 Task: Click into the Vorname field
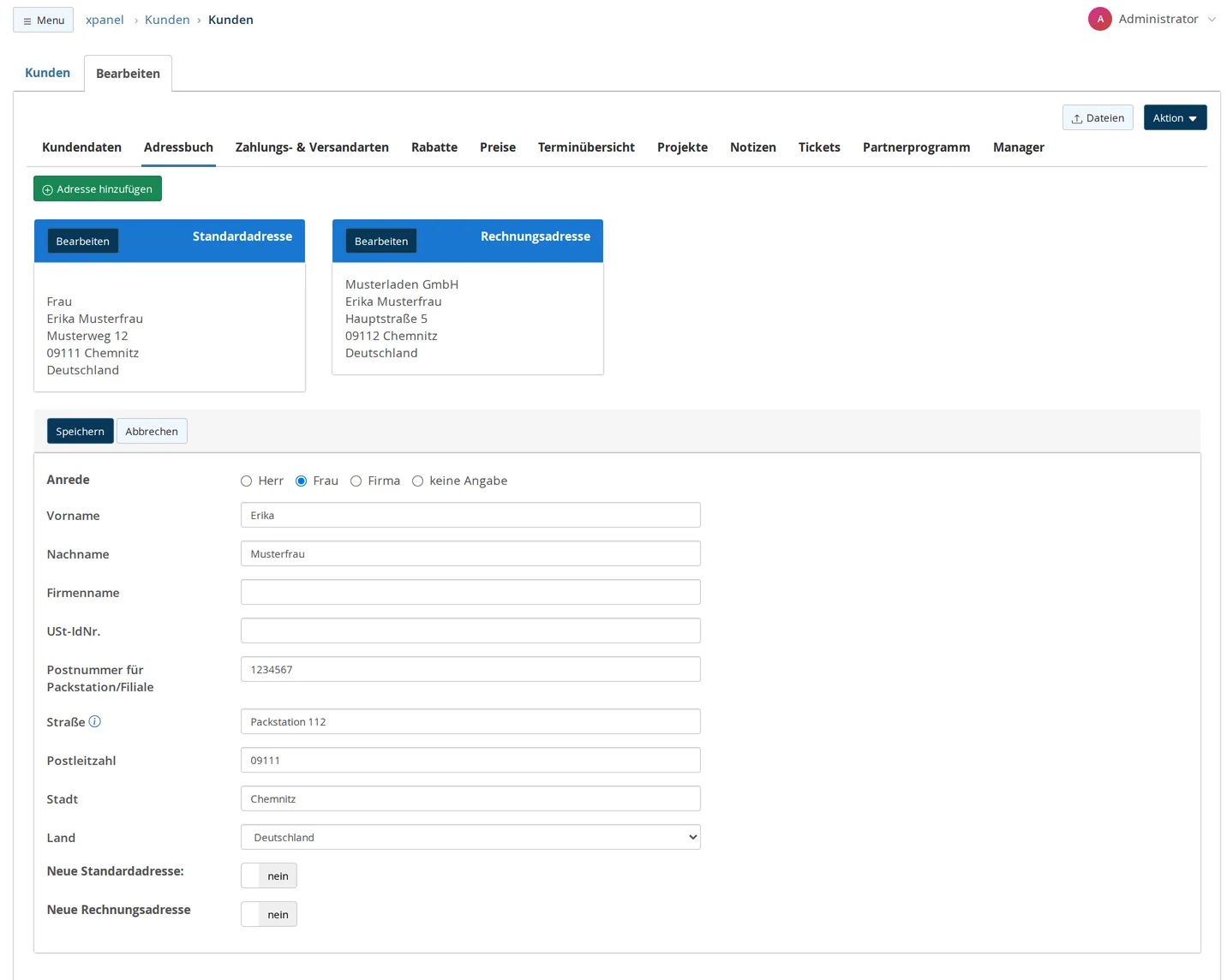(x=470, y=515)
